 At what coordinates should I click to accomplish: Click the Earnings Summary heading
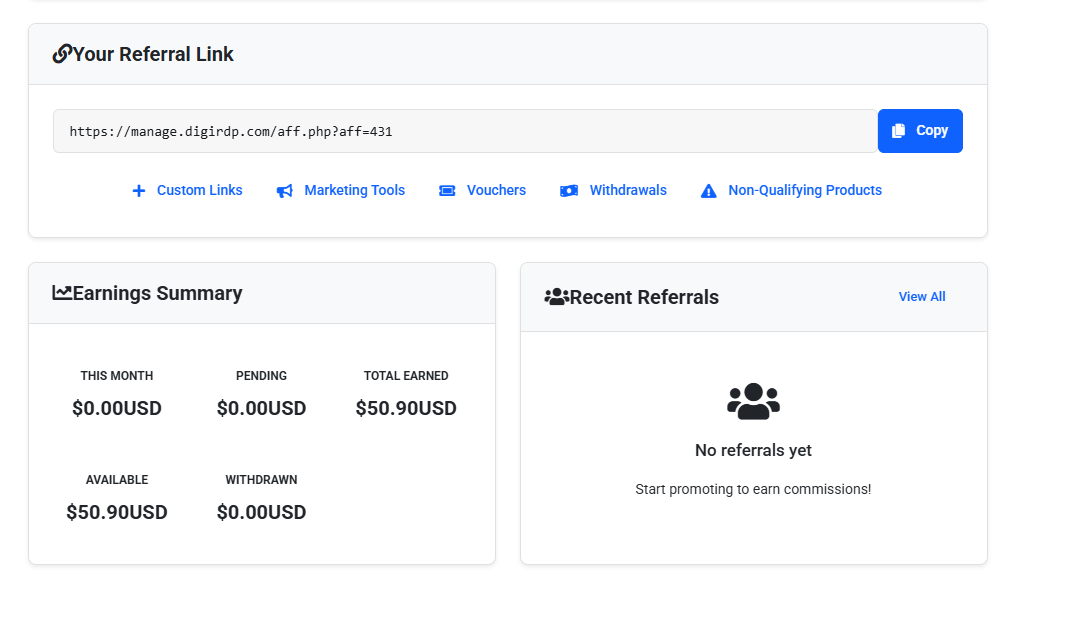(x=157, y=294)
